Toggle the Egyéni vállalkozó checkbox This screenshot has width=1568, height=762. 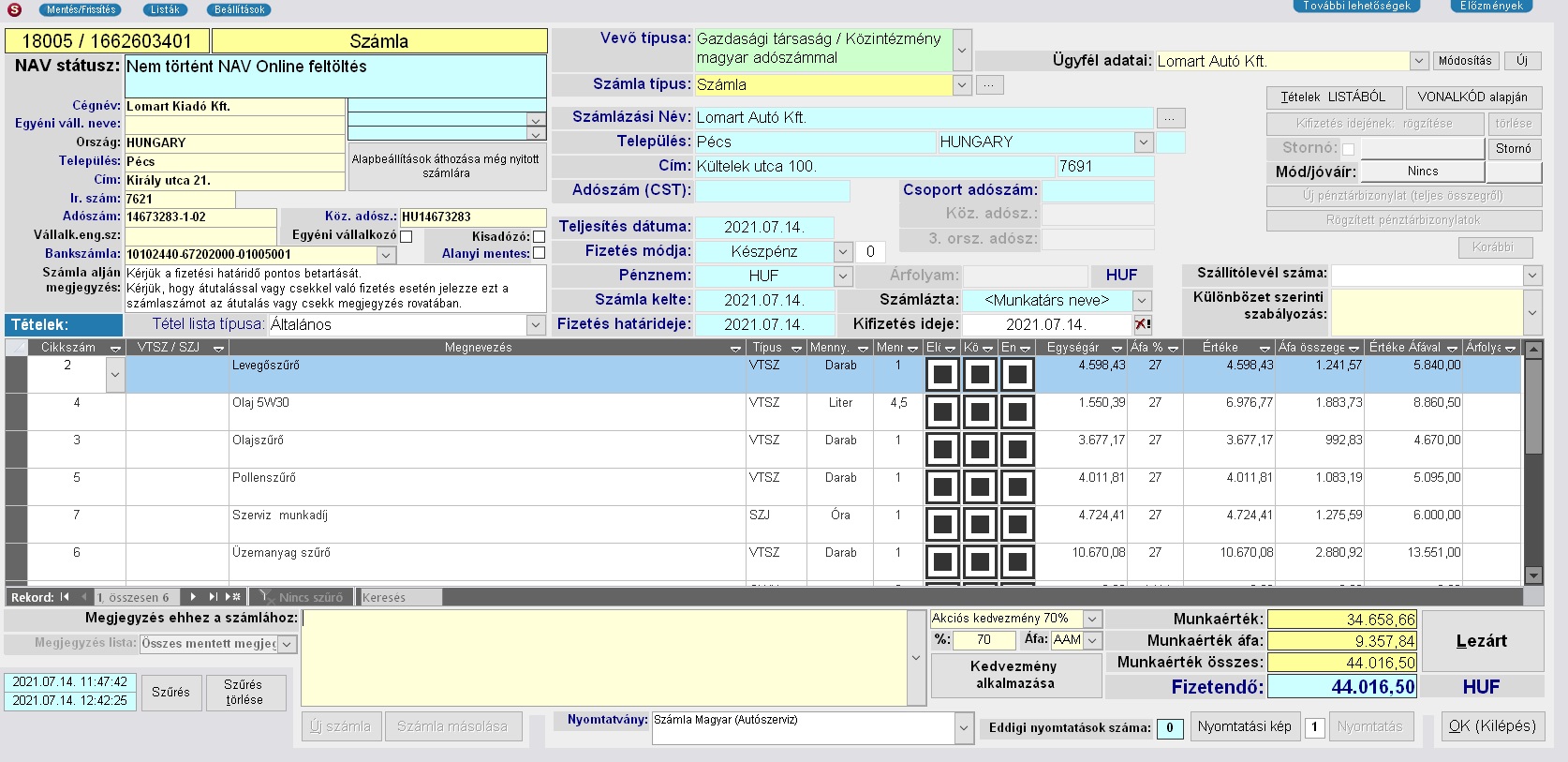pos(406,236)
